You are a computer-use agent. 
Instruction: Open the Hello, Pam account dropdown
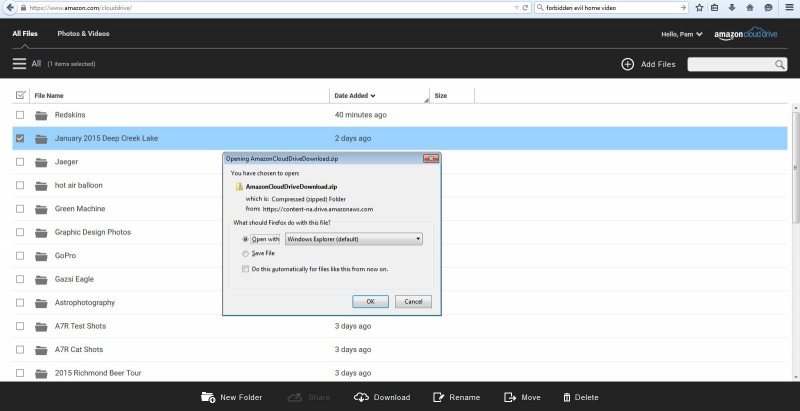(x=686, y=34)
